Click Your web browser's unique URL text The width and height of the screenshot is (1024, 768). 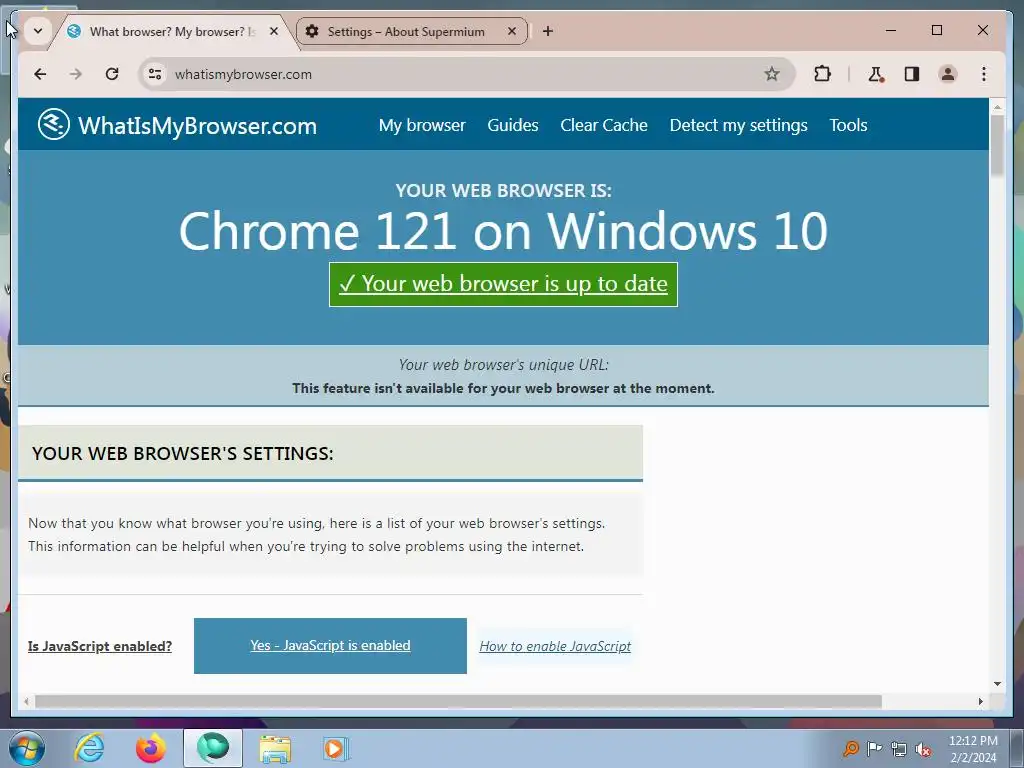(x=504, y=364)
